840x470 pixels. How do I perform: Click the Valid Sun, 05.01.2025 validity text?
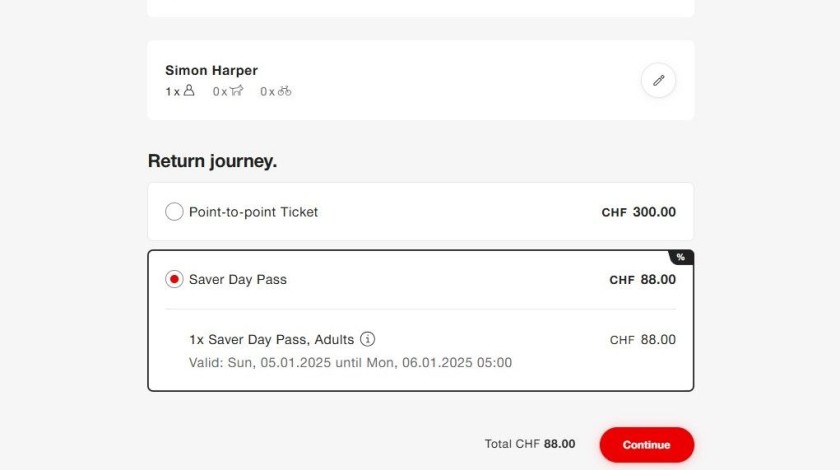pyautogui.click(x=350, y=362)
